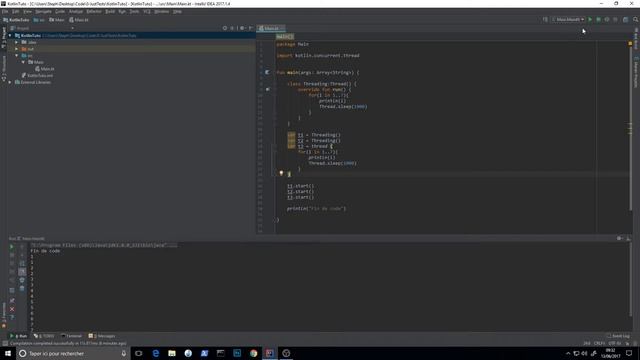Open the TODO tool window tab
The image size is (640, 360).
[44, 336]
